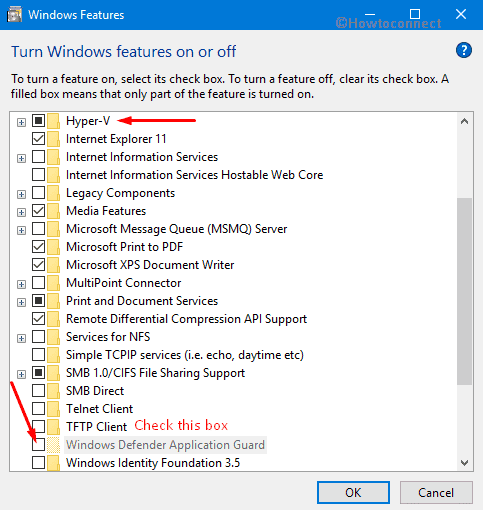Check the TFTP Client box

click(38, 426)
